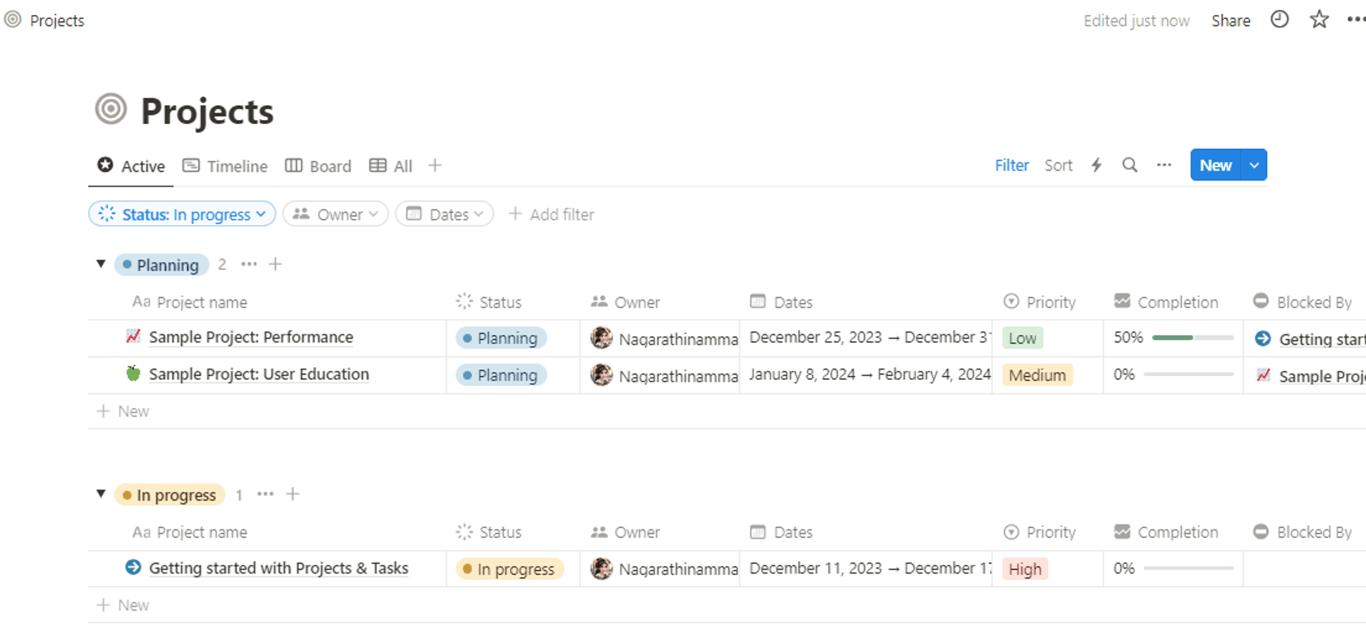The height and width of the screenshot is (635, 1366).
Task: Click the 50% completion progress bar
Action: pyautogui.click(x=1192, y=338)
